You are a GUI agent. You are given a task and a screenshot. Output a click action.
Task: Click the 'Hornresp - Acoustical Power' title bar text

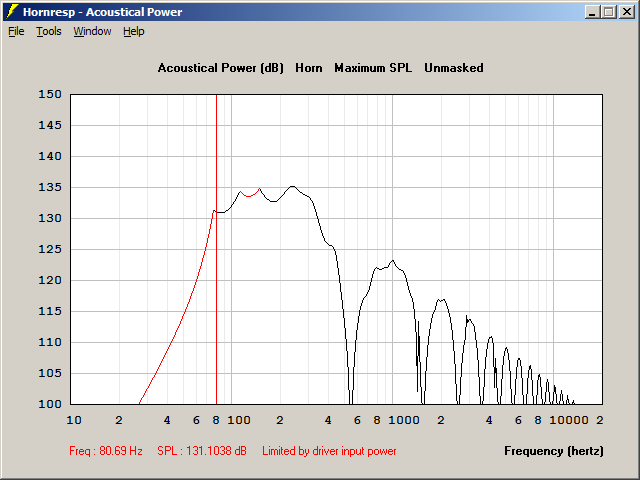[x=102, y=12]
